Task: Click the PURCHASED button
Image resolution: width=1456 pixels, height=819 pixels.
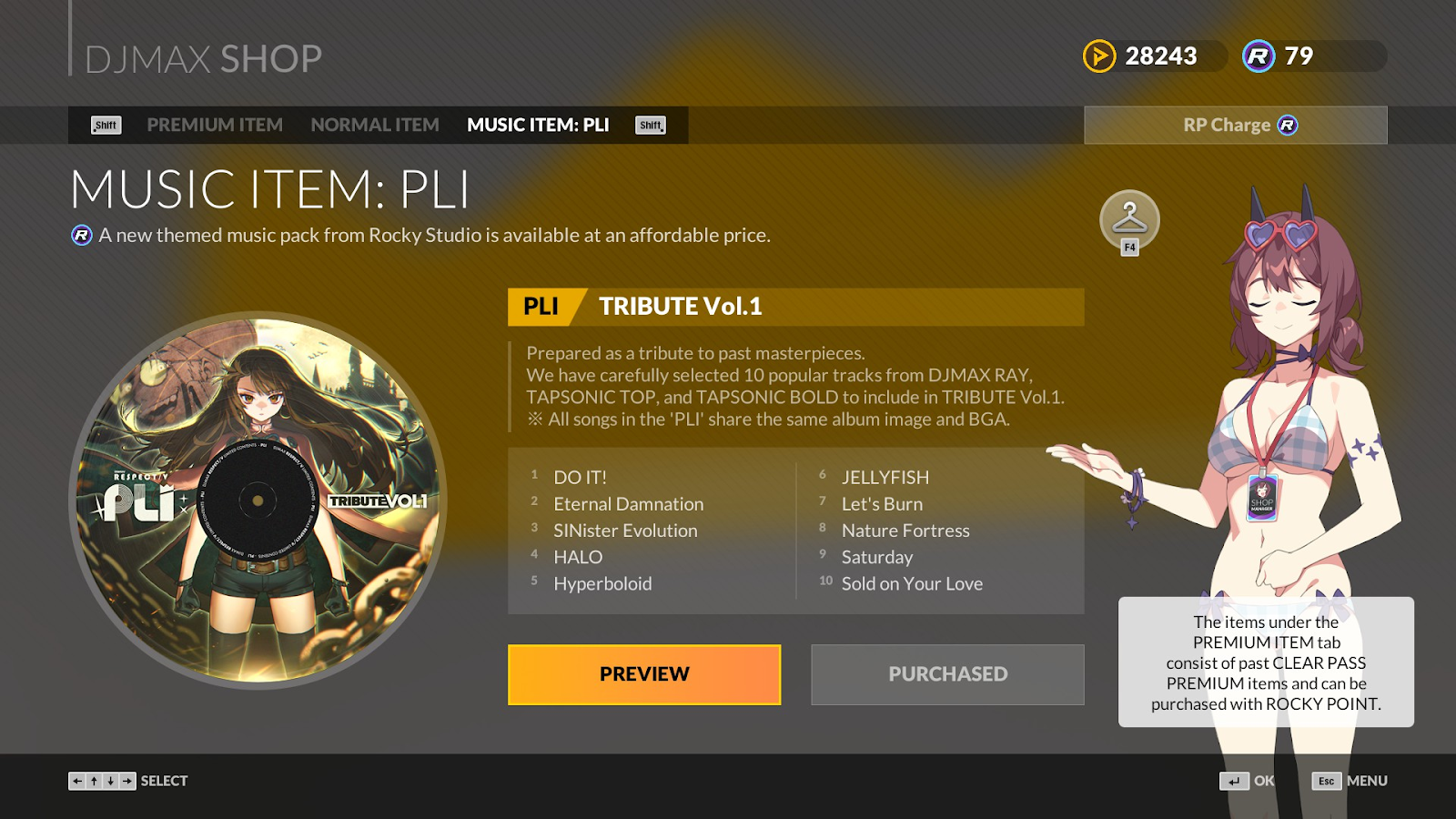Action: coord(947,674)
